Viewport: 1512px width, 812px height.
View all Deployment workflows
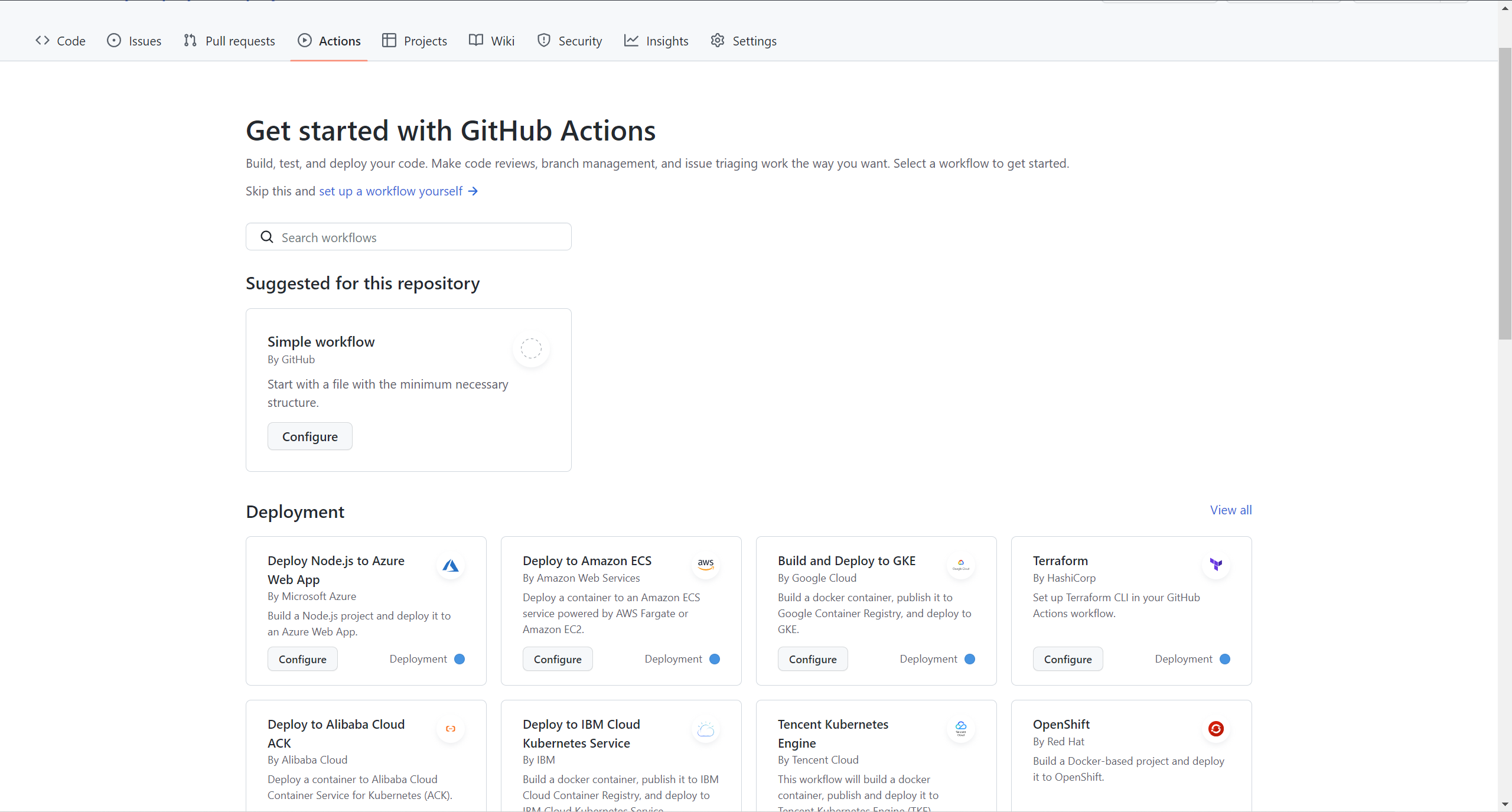[x=1230, y=510]
